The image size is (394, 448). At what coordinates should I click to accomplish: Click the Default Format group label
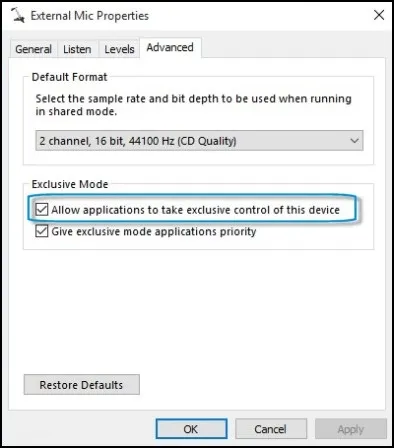tap(69, 77)
